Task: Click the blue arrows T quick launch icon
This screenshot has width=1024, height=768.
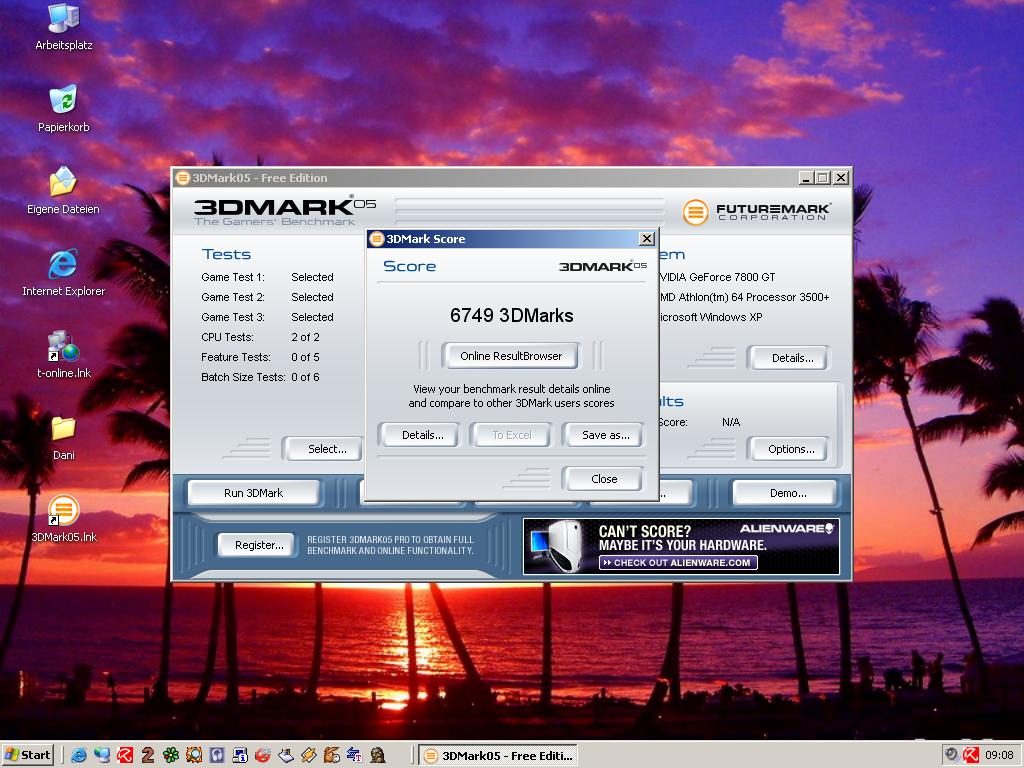Action: coord(355,755)
